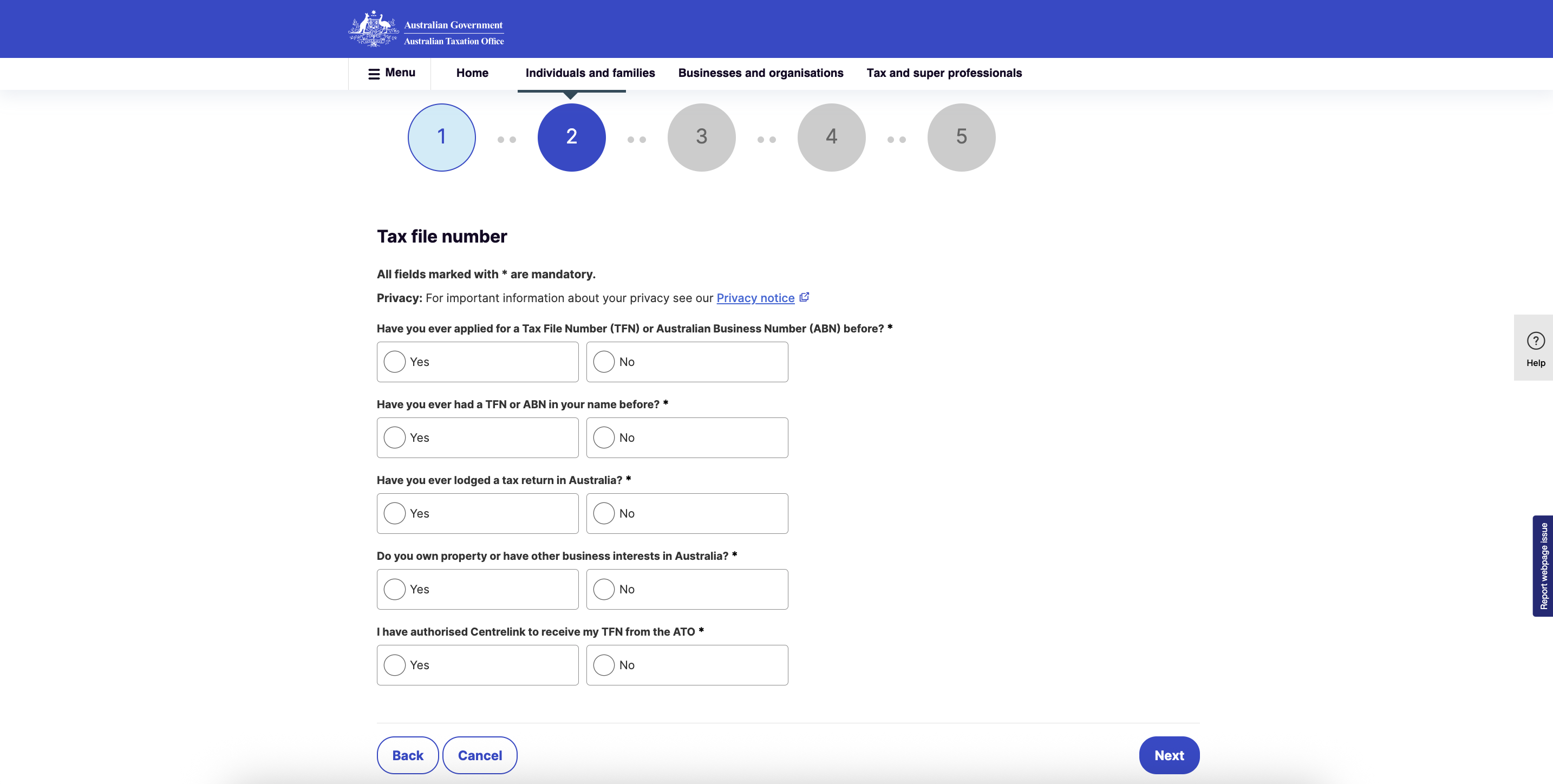This screenshot has width=1553, height=784.
Task: Open Businesses and organisations tab
Action: 760,73
